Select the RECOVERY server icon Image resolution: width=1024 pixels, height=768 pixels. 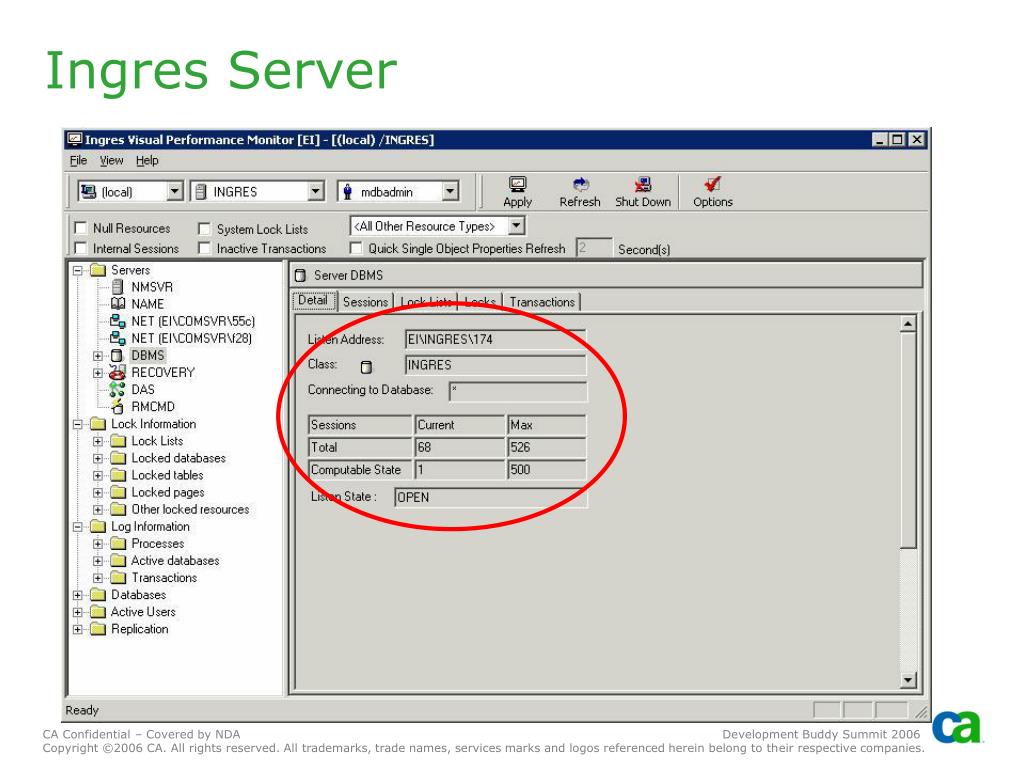(x=118, y=372)
